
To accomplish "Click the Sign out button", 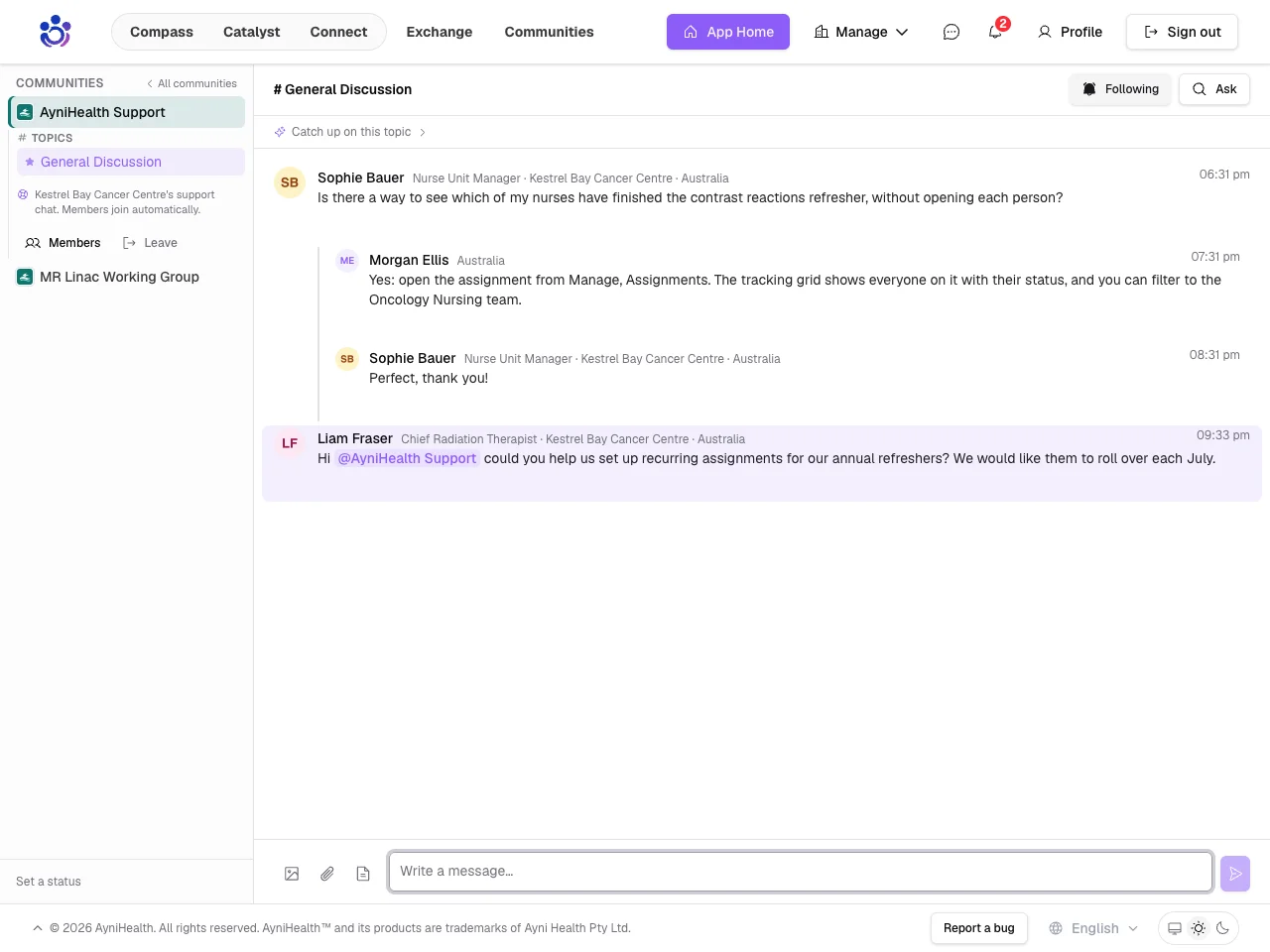I will click(x=1182, y=32).
